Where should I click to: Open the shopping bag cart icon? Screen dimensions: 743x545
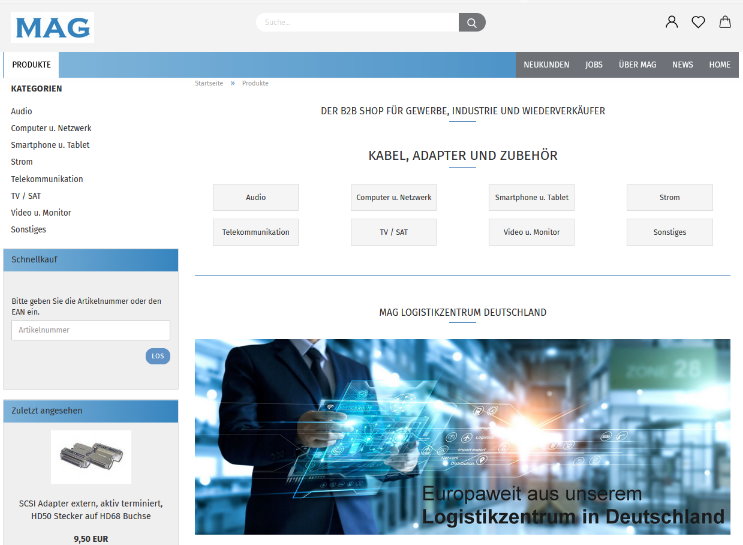725,22
